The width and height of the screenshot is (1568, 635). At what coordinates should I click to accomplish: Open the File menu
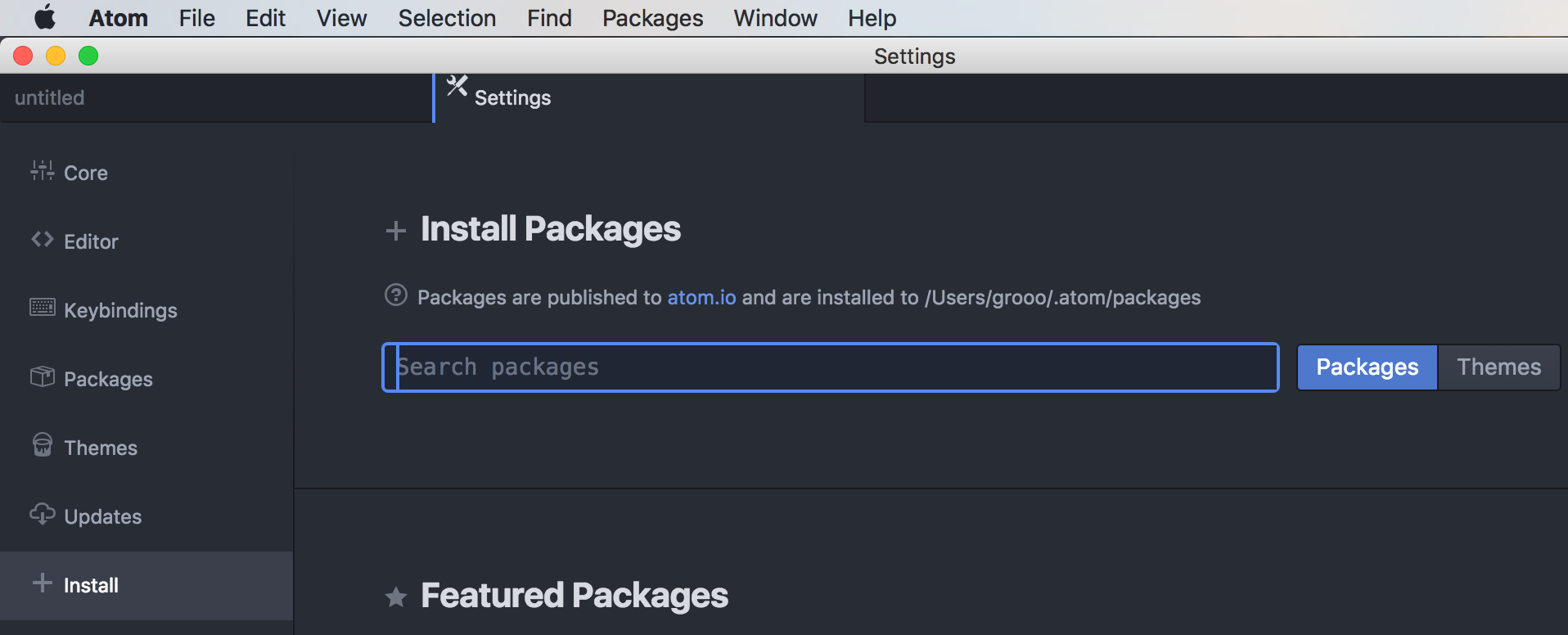click(197, 18)
